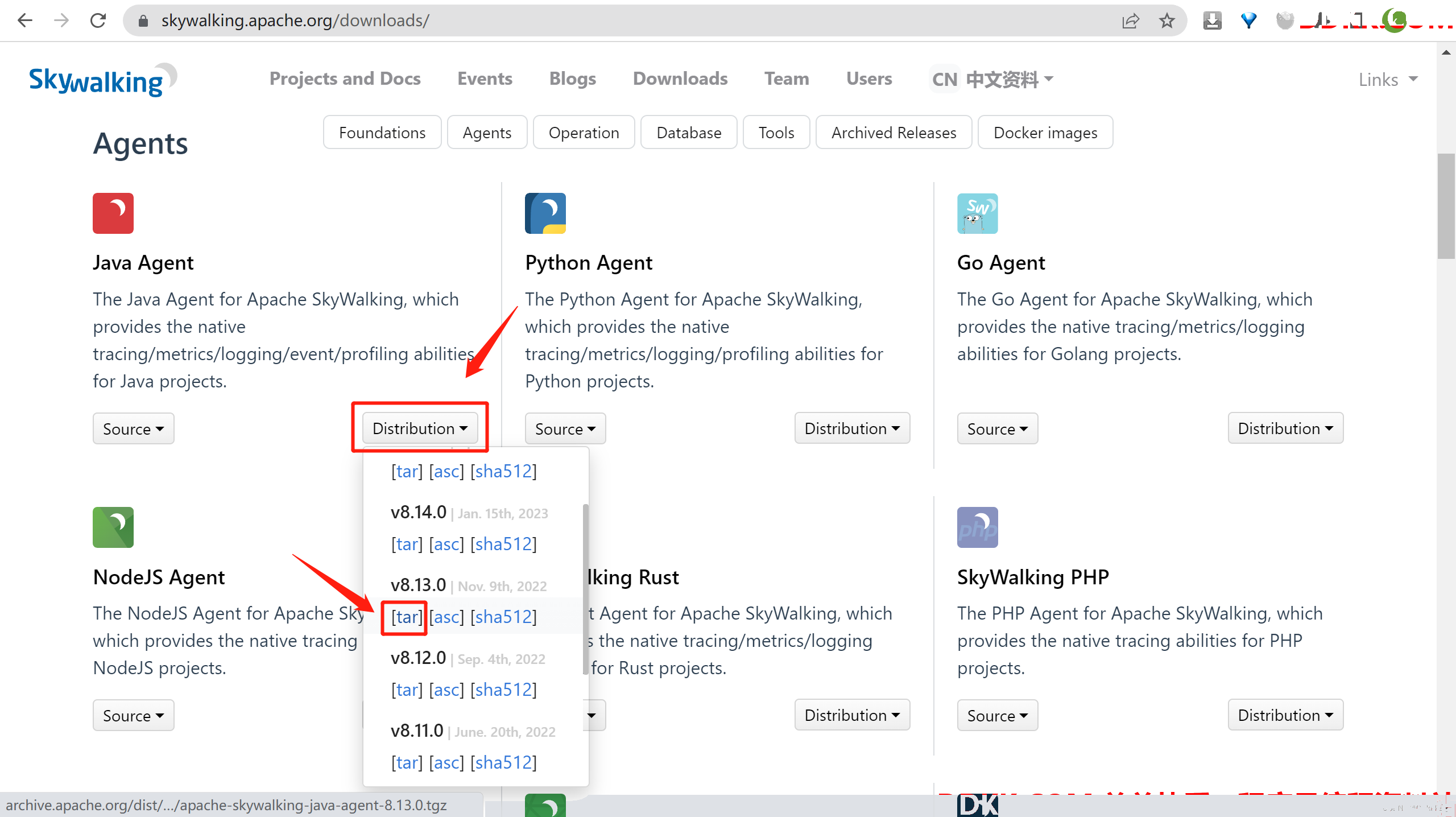Click the scrollbar up arrow

point(1446,52)
